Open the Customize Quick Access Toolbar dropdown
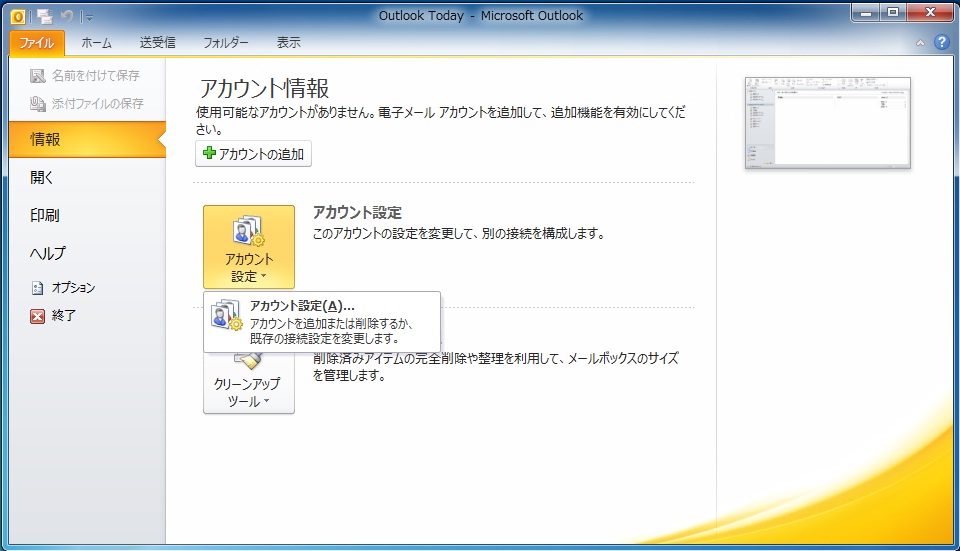This screenshot has height=551, width=960. coord(89,18)
